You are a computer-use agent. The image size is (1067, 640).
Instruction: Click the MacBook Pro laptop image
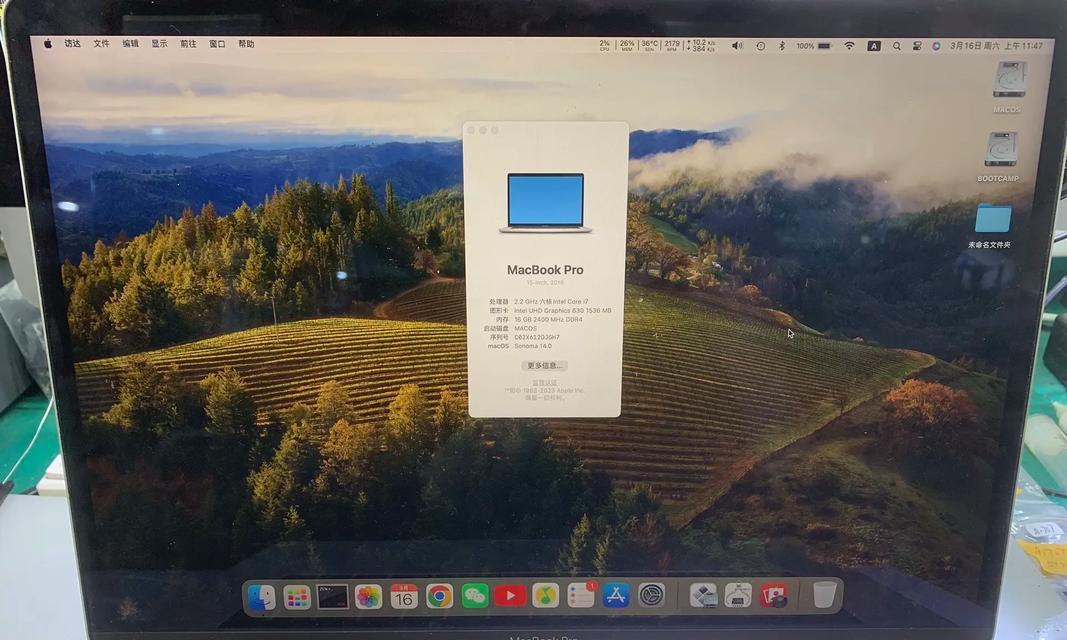(x=545, y=203)
